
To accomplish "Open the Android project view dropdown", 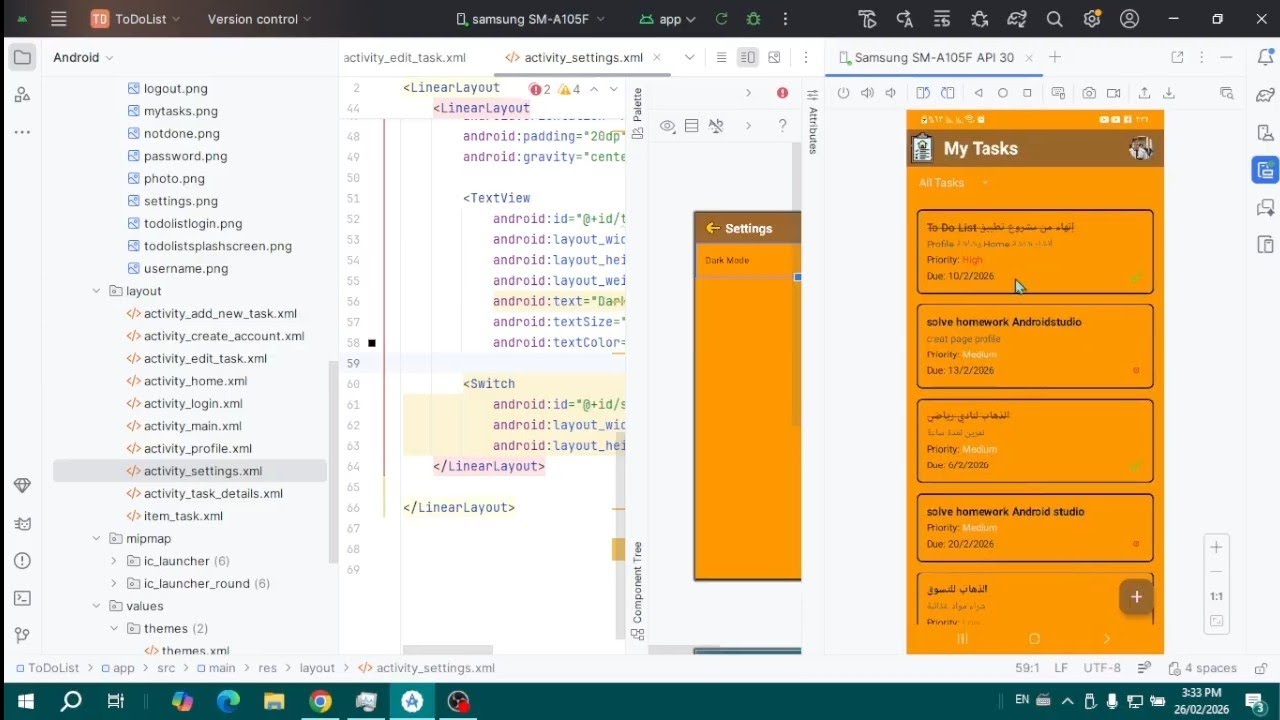I will click(x=83, y=58).
